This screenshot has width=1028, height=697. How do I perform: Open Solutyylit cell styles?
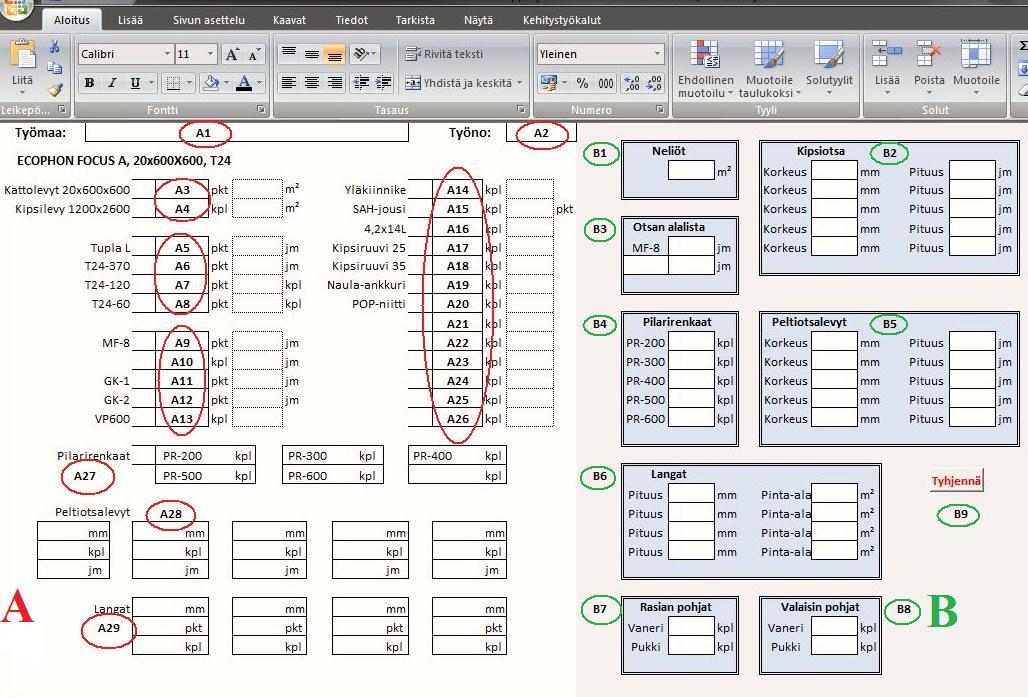point(829,68)
